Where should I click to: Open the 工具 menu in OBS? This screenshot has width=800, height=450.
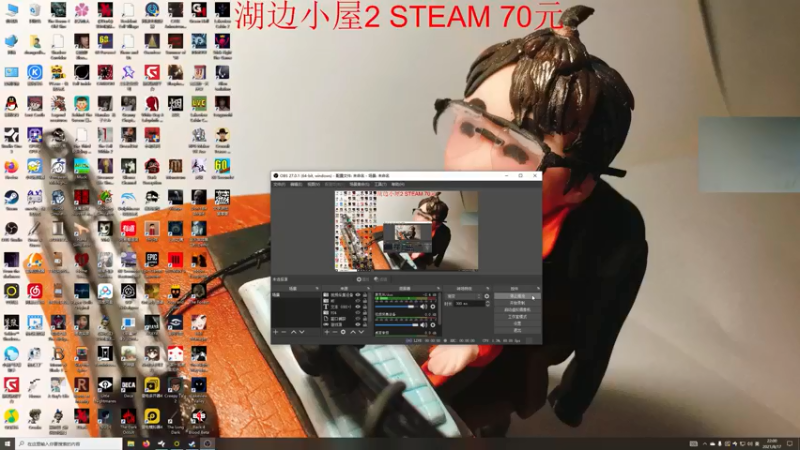[381, 184]
